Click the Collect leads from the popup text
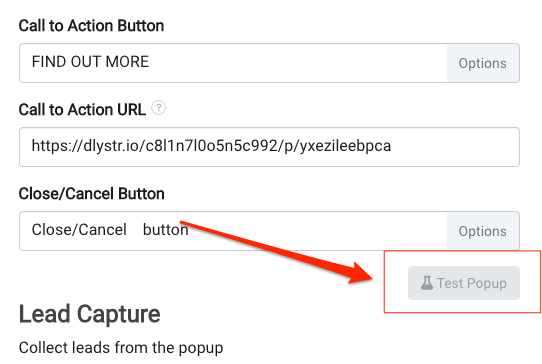The image size is (542, 364). 121,348
